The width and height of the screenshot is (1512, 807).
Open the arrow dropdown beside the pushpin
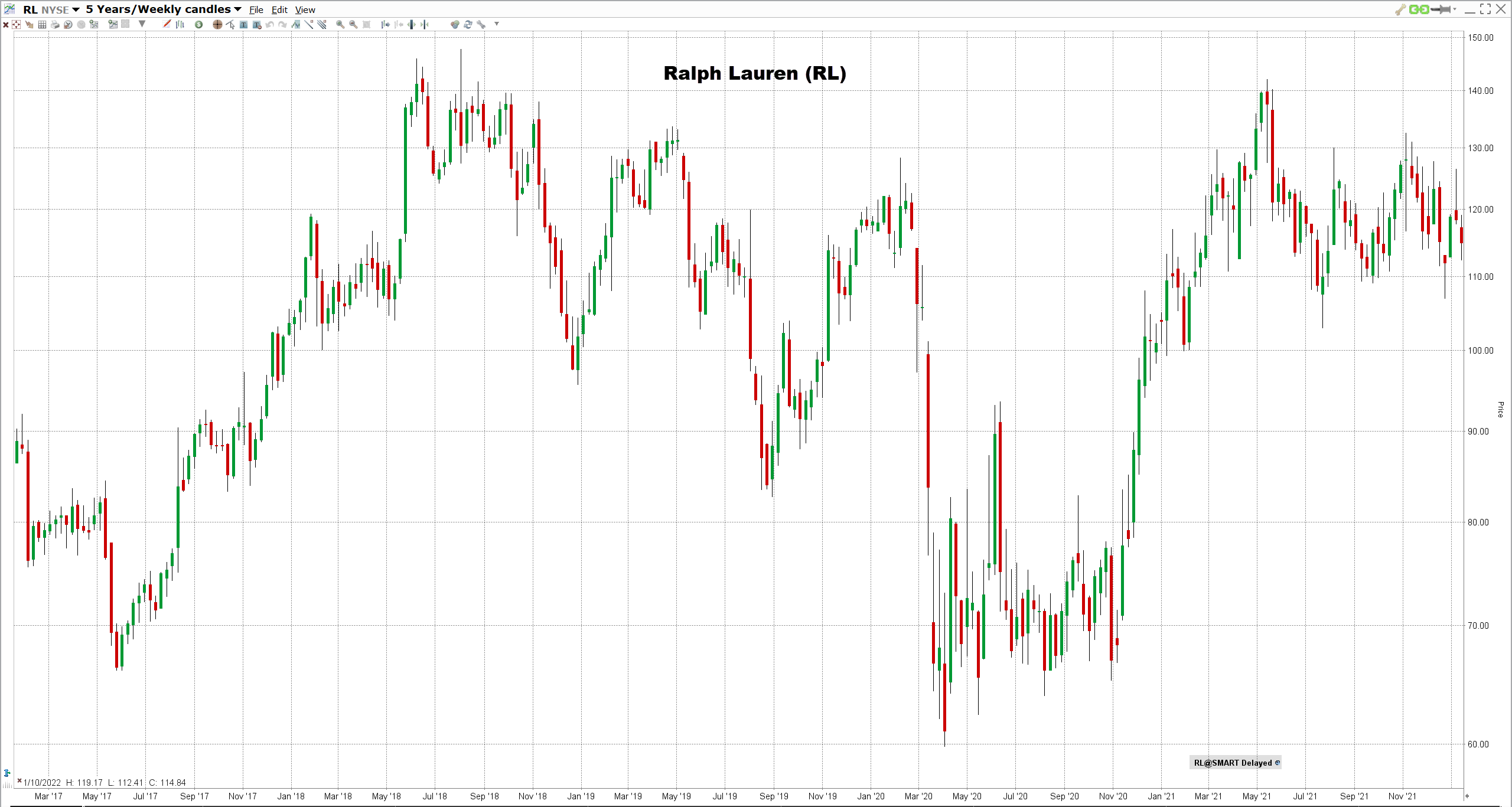(1455, 9)
